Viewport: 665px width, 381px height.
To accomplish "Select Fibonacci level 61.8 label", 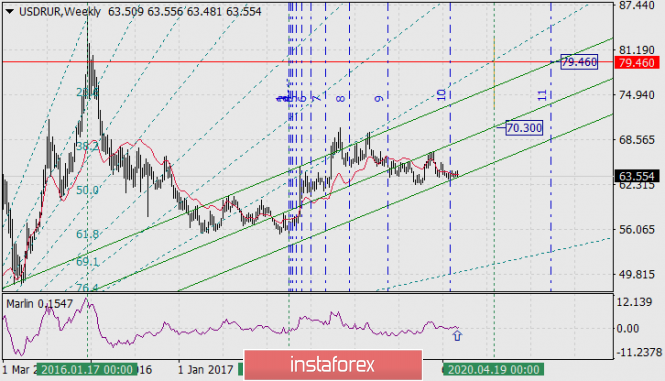I will tap(87, 234).
